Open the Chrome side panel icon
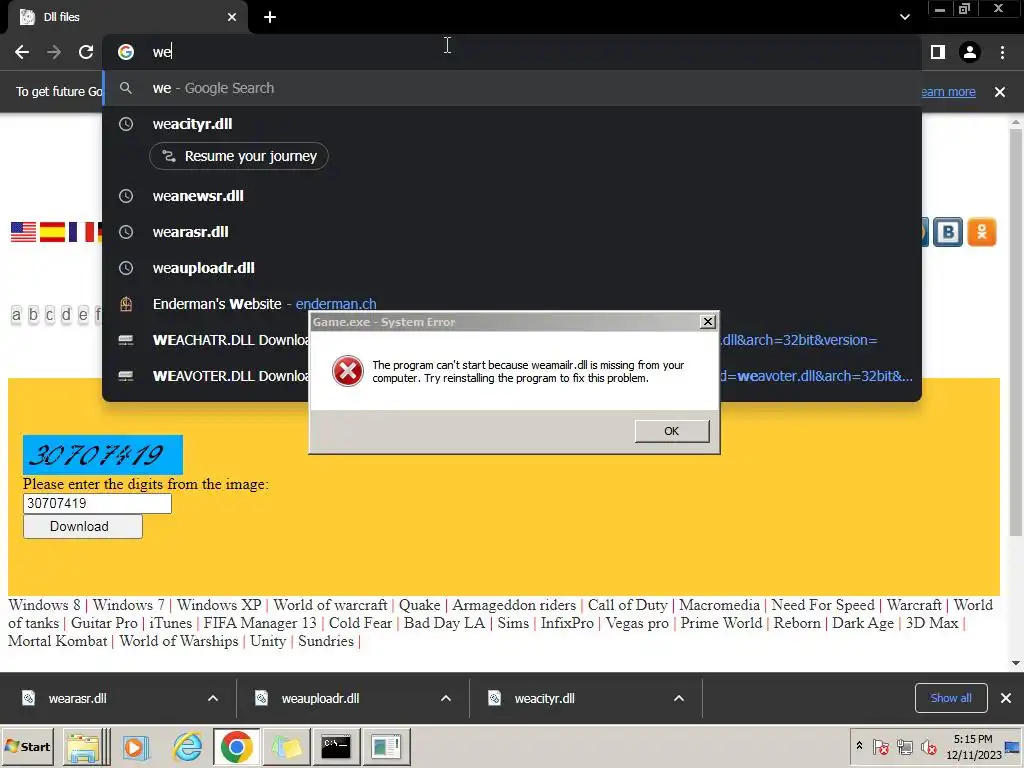The height and width of the screenshot is (768, 1024). point(938,52)
